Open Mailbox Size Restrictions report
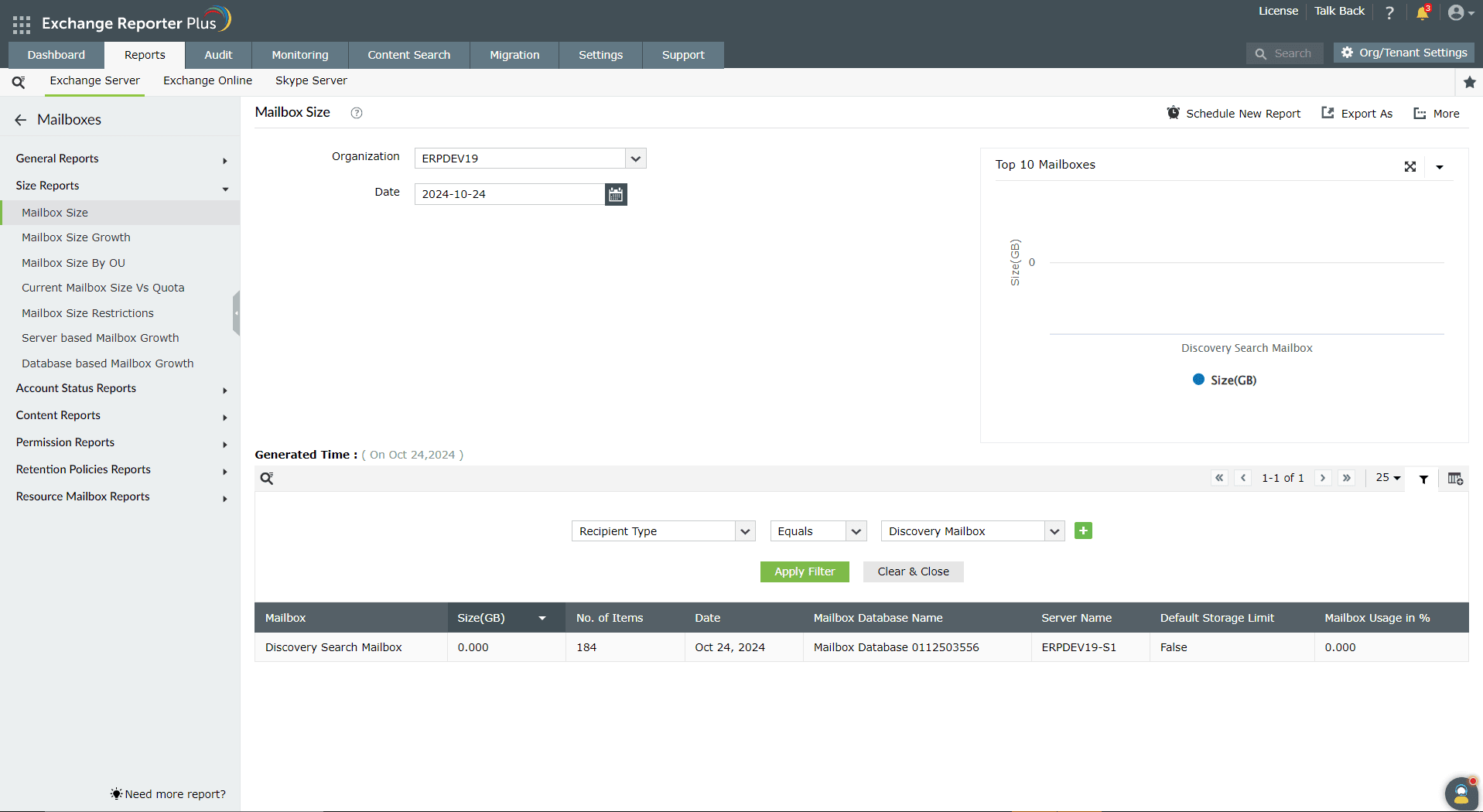The height and width of the screenshot is (812, 1483). [x=87, y=313]
